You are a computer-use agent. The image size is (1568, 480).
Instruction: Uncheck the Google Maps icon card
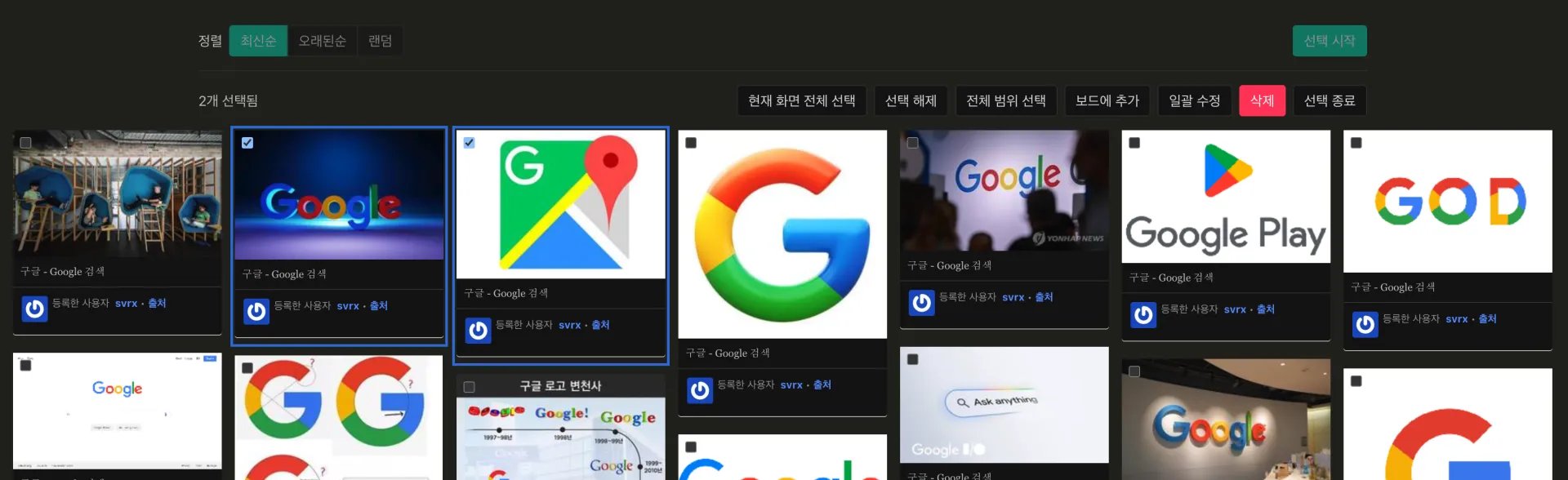pyautogui.click(x=470, y=143)
